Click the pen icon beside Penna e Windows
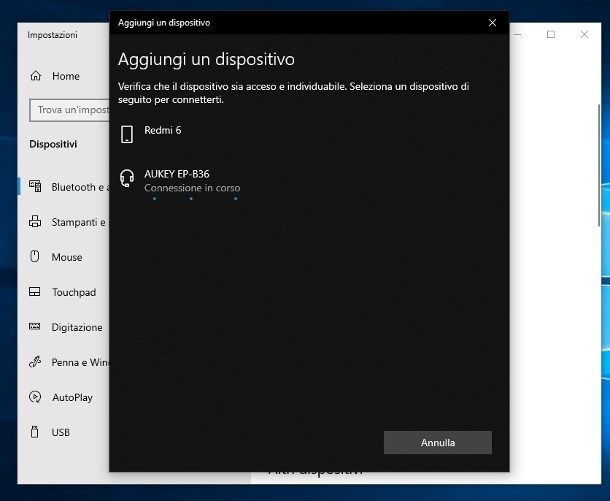610x501 pixels. pyautogui.click(x=35, y=362)
